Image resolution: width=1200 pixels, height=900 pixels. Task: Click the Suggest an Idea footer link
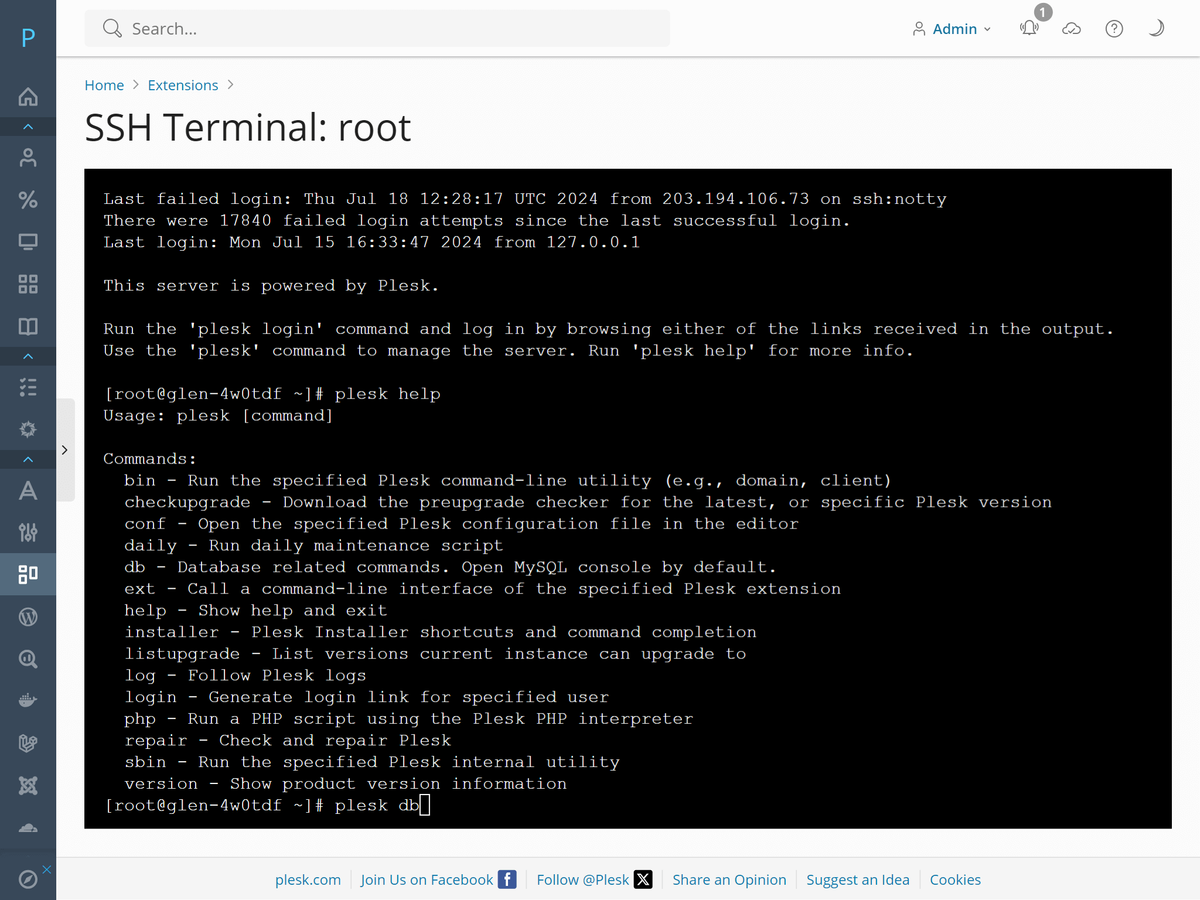(x=857, y=880)
